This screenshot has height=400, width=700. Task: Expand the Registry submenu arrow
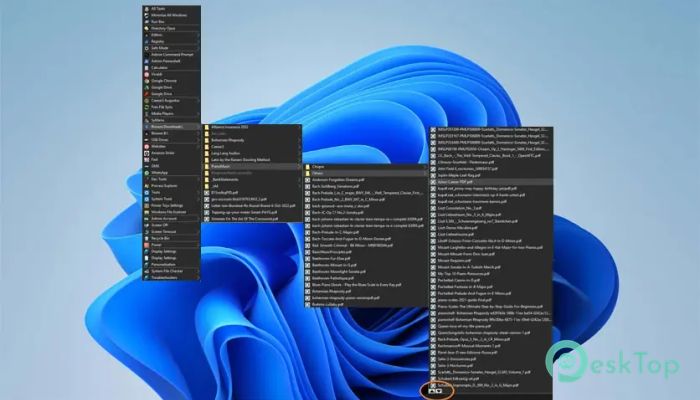(x=198, y=41)
